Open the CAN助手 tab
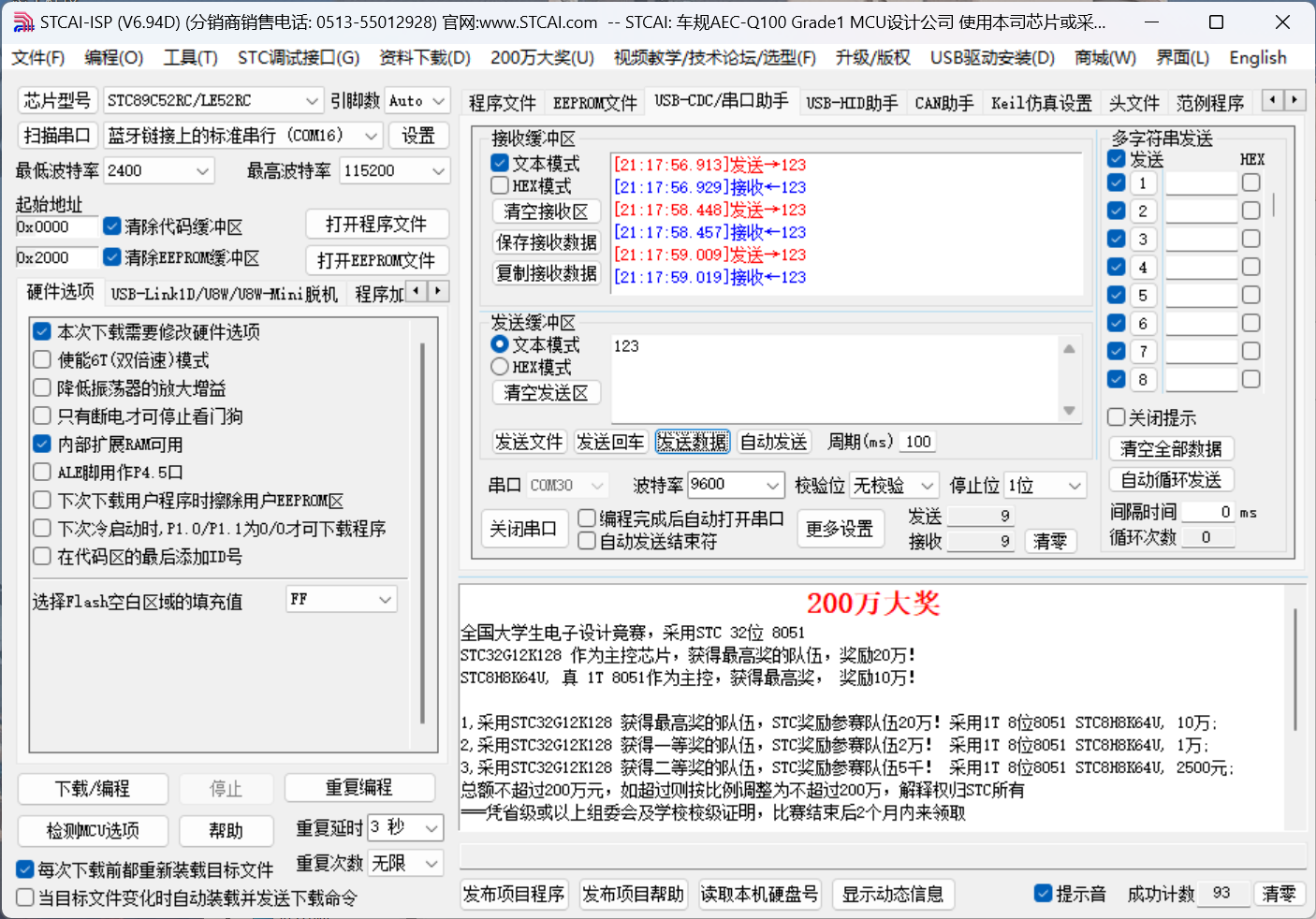This screenshot has width=1316, height=919. click(x=944, y=103)
